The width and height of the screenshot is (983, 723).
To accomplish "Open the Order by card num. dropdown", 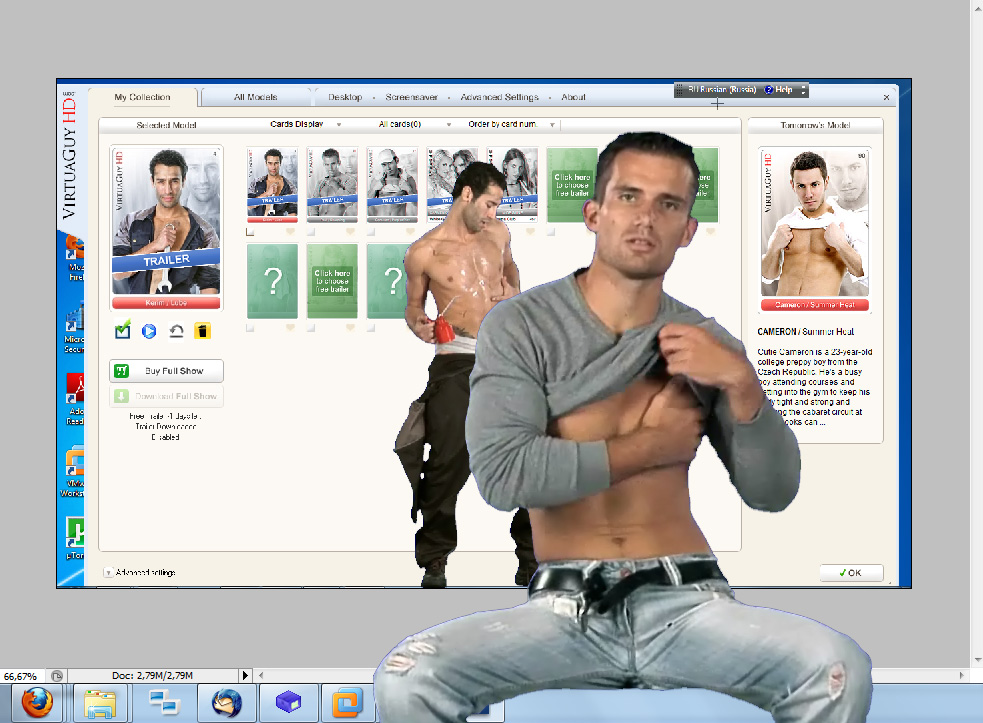I will [512, 124].
